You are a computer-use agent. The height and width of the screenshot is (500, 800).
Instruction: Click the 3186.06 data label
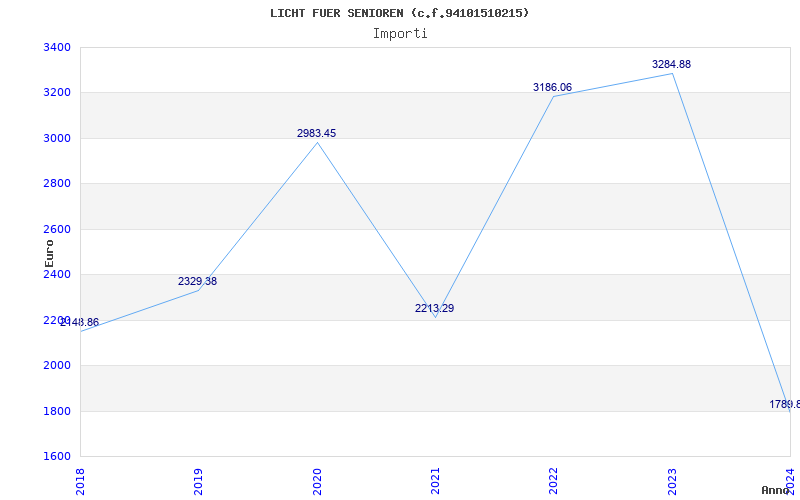[x=553, y=87]
